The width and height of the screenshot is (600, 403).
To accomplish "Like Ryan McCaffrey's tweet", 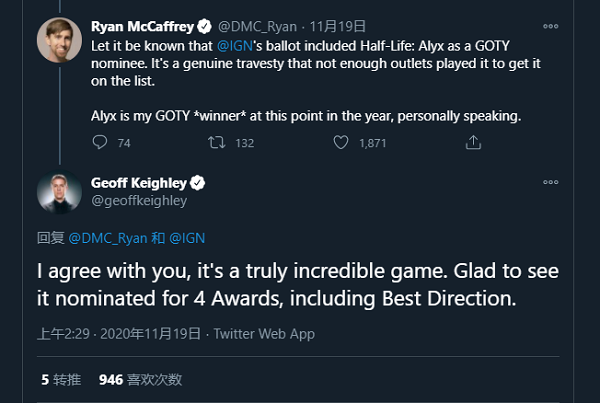I will tap(341, 143).
